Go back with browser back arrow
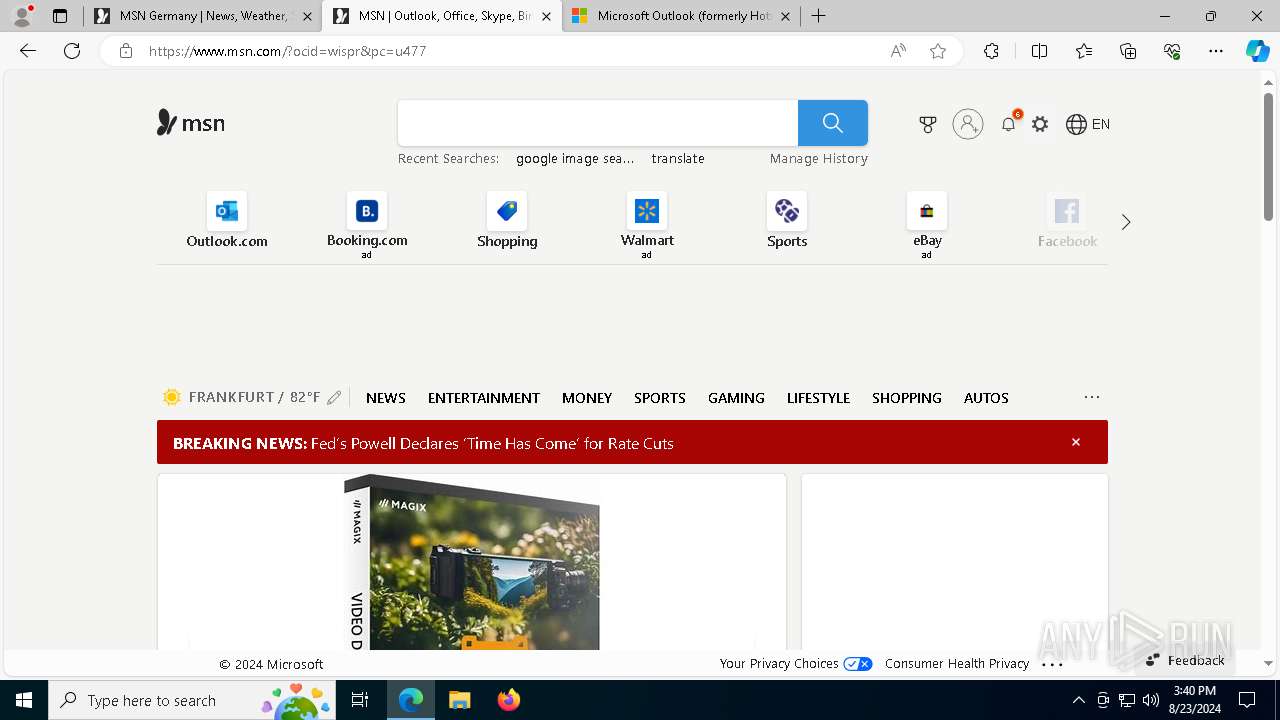The height and width of the screenshot is (720, 1280). 28,51
